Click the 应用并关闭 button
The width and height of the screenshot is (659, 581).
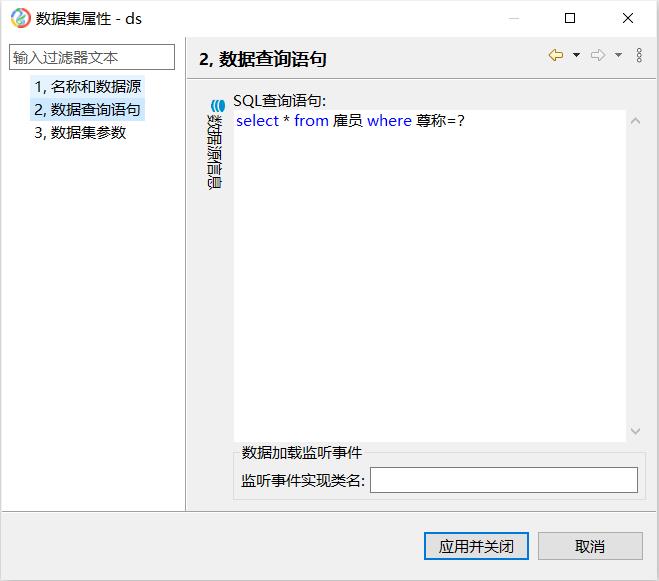pos(476,546)
